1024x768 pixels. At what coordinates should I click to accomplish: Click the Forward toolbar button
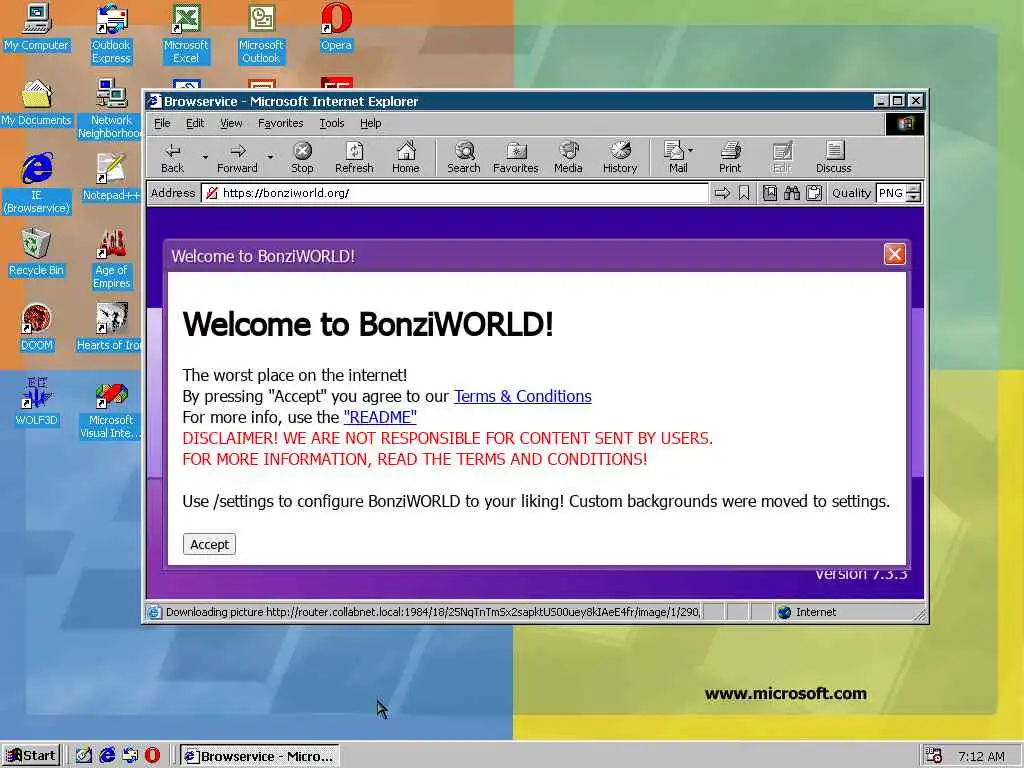[237, 157]
